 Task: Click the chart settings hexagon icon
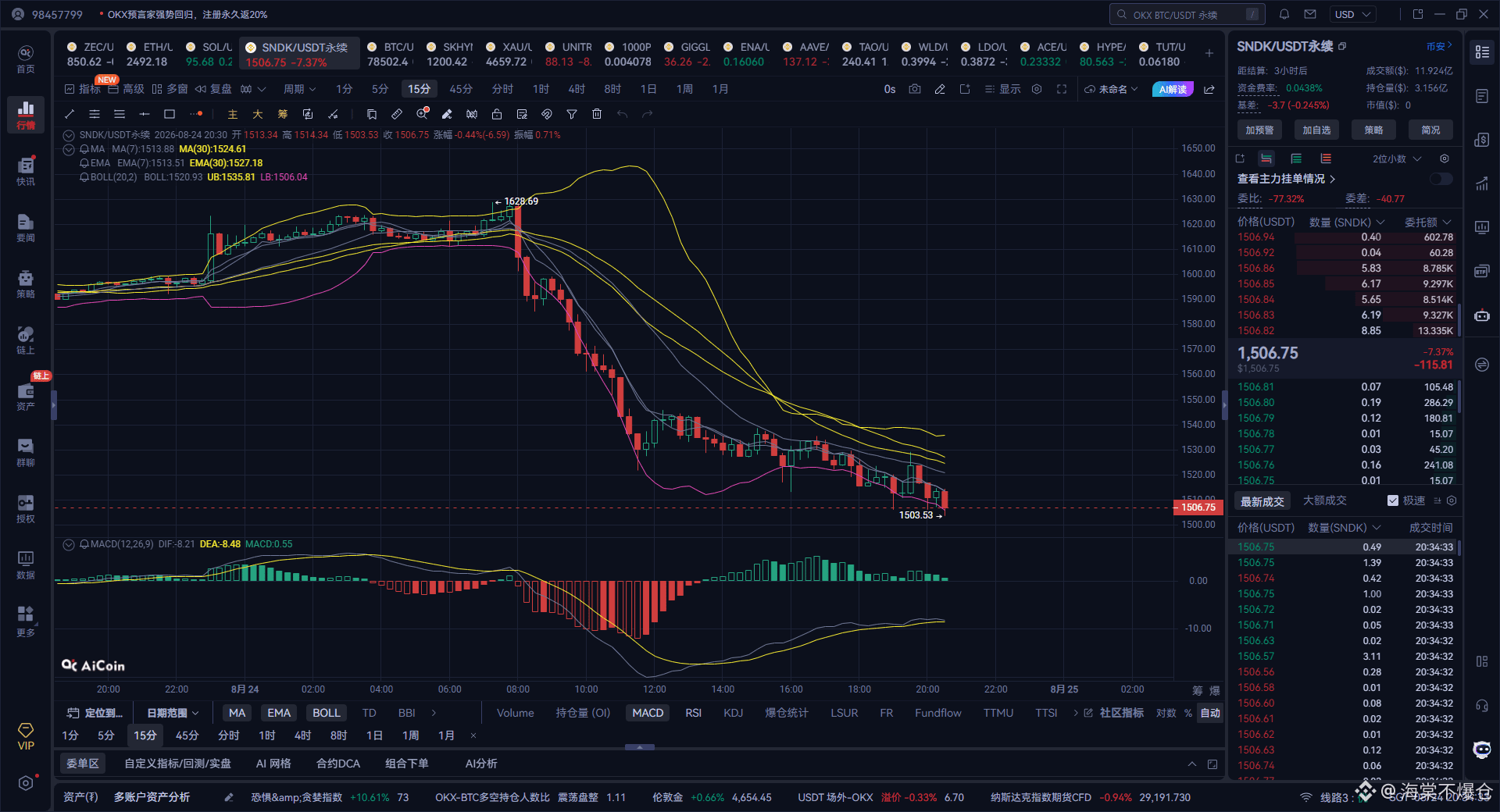pyautogui.click(x=1037, y=89)
